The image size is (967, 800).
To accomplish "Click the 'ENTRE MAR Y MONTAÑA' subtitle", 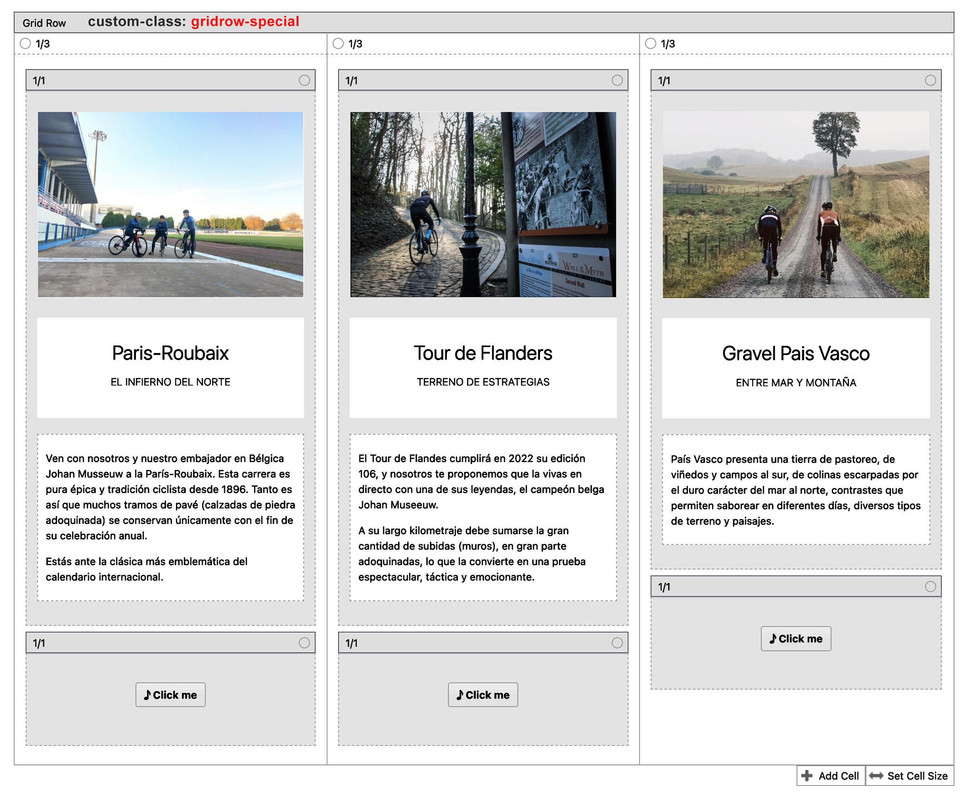I will click(796, 382).
